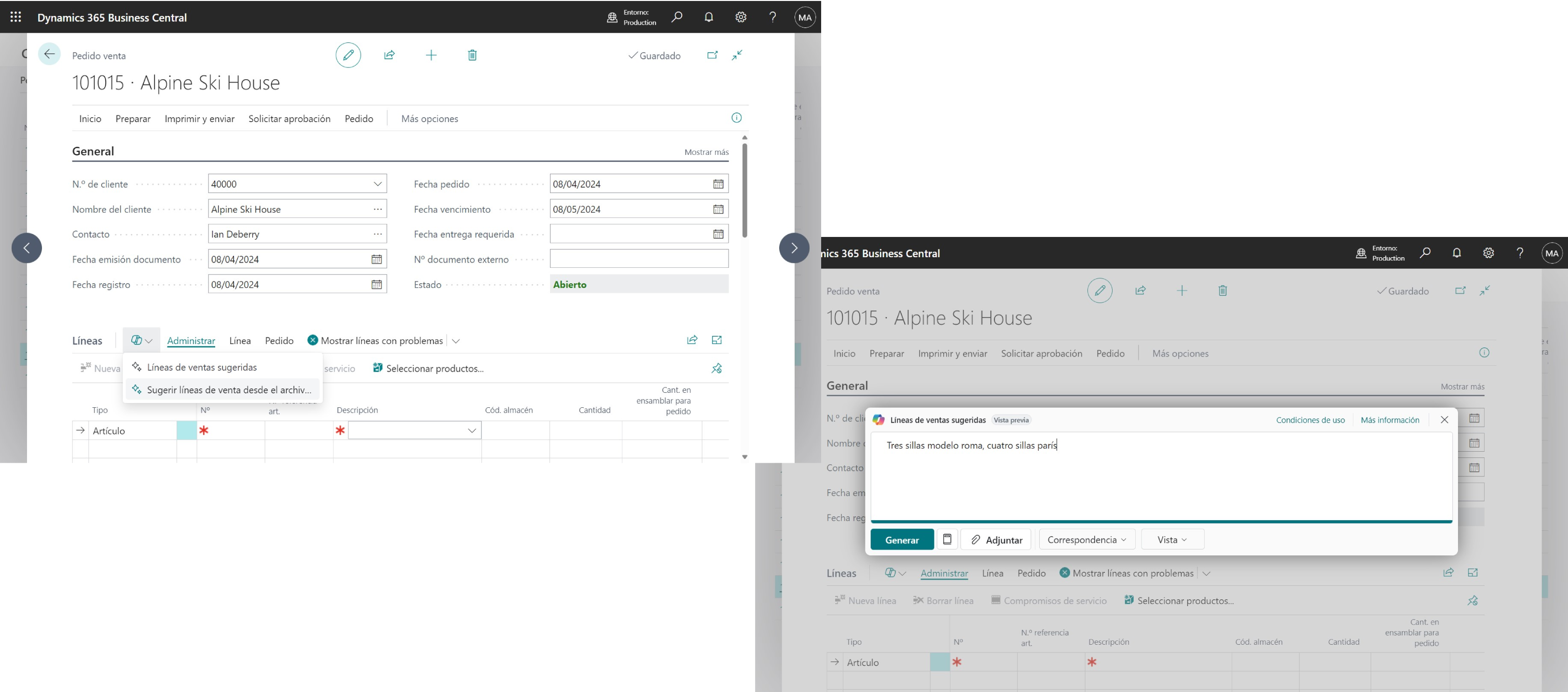Viewport: 1568px width, 692px height.
Task: Select Líneas de ventas sugeridas menu entry
Action: pos(223,367)
